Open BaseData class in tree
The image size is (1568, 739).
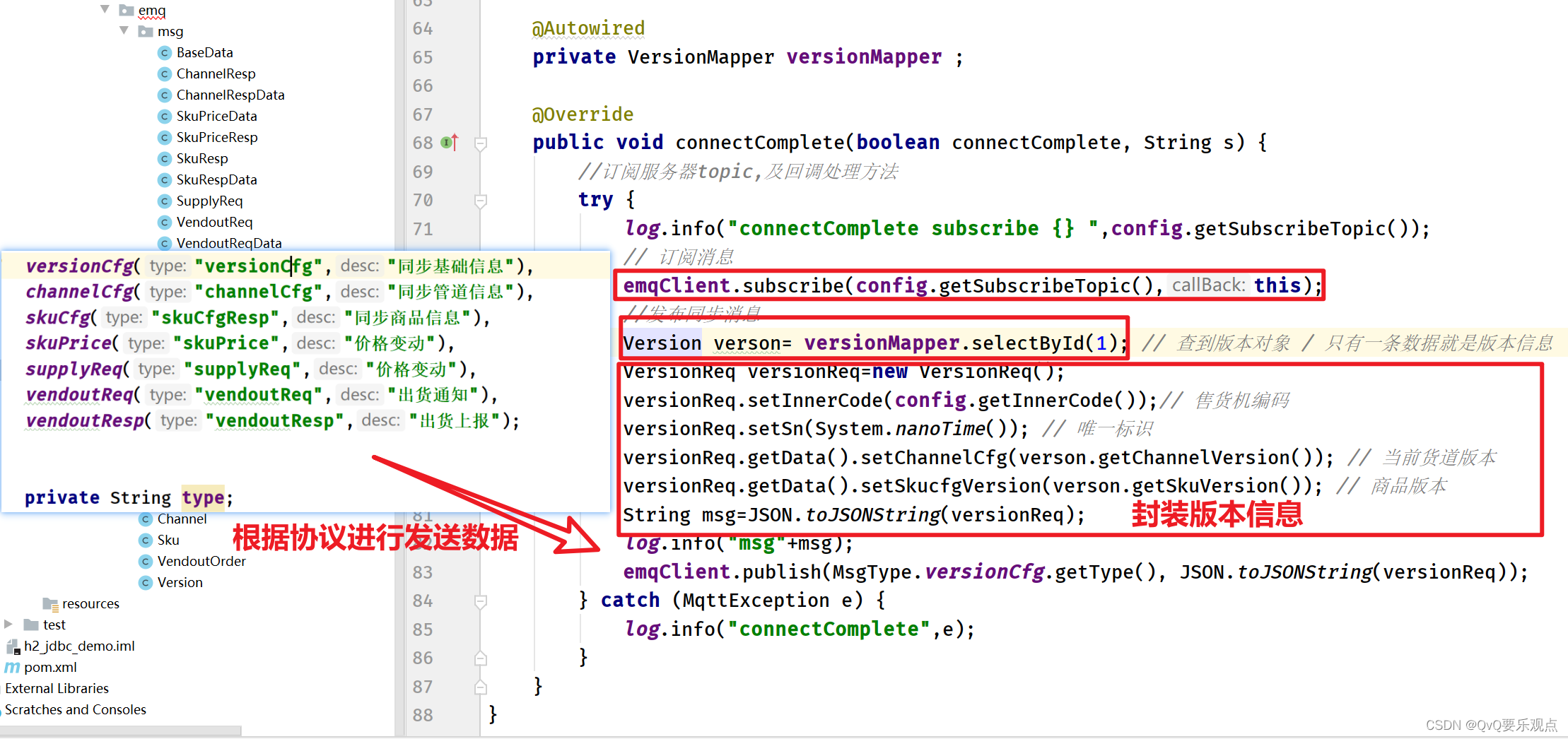[x=204, y=52]
